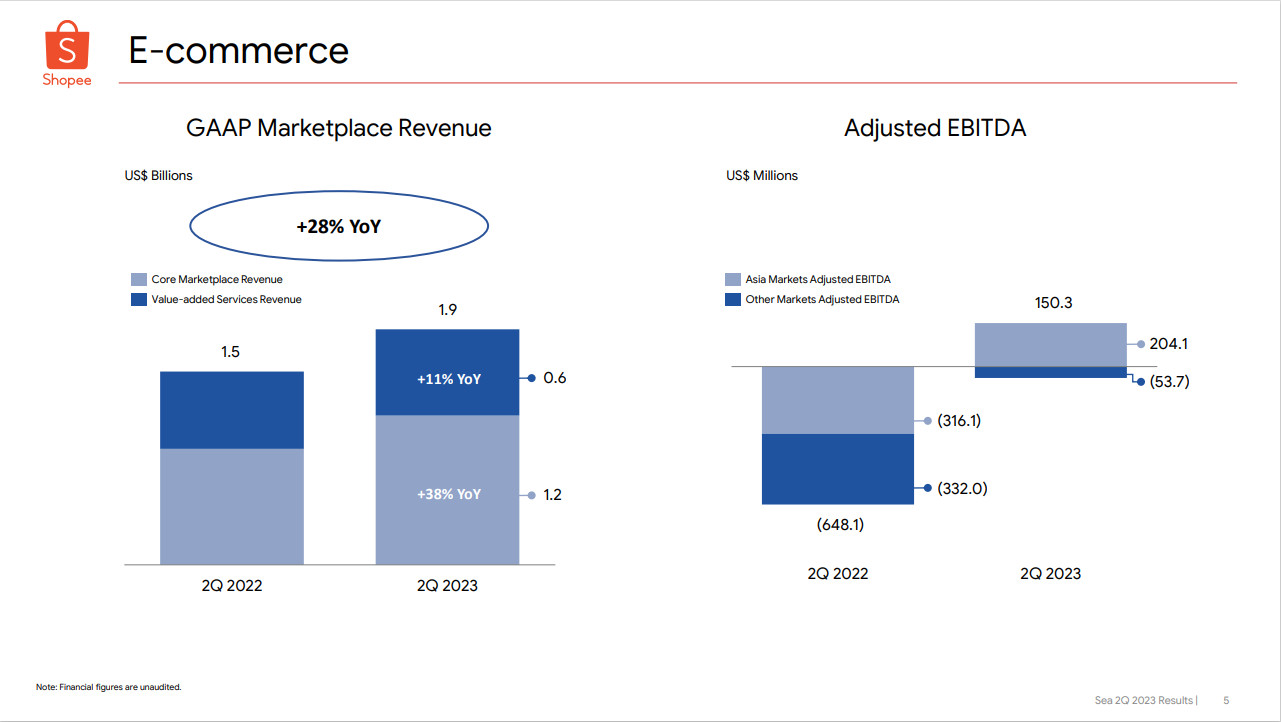1281x722 pixels.
Task: Click the '0.6' value-added services value
Action: pos(555,378)
